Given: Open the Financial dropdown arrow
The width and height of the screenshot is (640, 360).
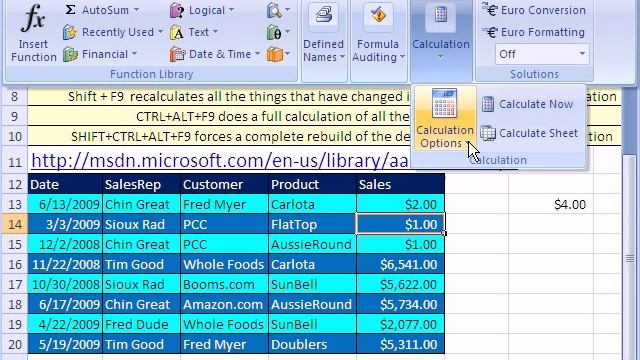Looking at the screenshot, I should coord(134,54).
